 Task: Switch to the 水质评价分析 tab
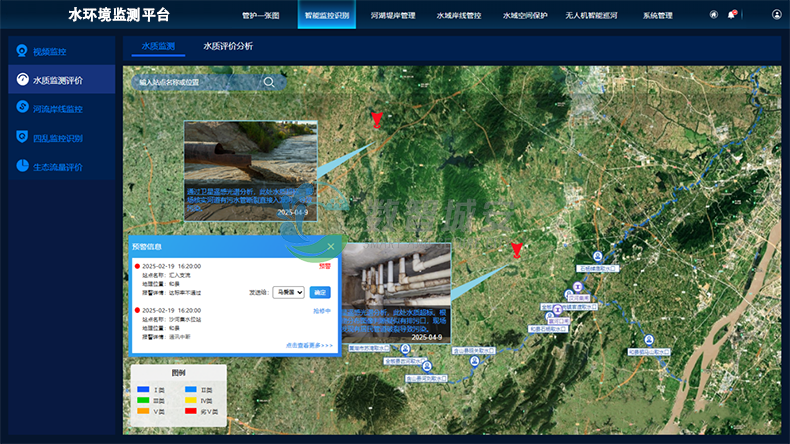227,46
